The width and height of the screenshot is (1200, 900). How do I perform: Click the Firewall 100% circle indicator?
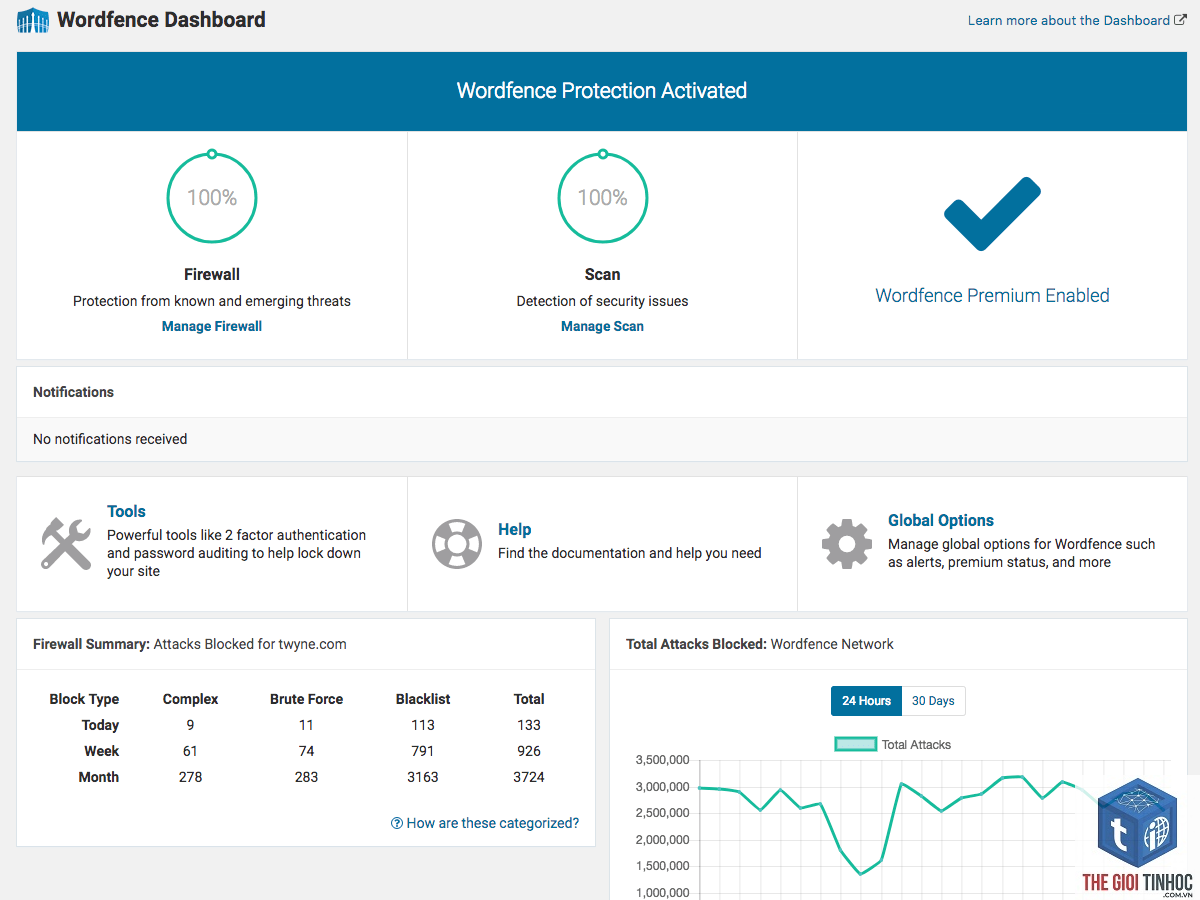[212, 197]
